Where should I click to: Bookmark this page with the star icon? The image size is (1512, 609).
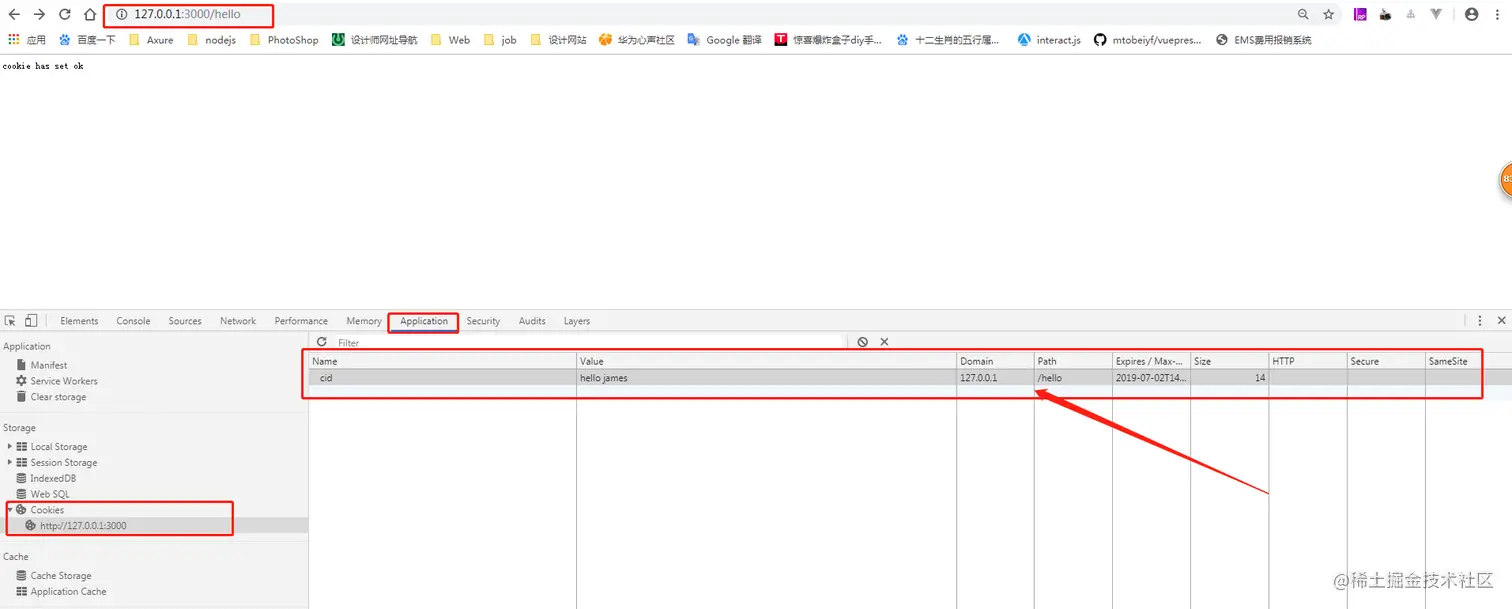pos(1329,15)
